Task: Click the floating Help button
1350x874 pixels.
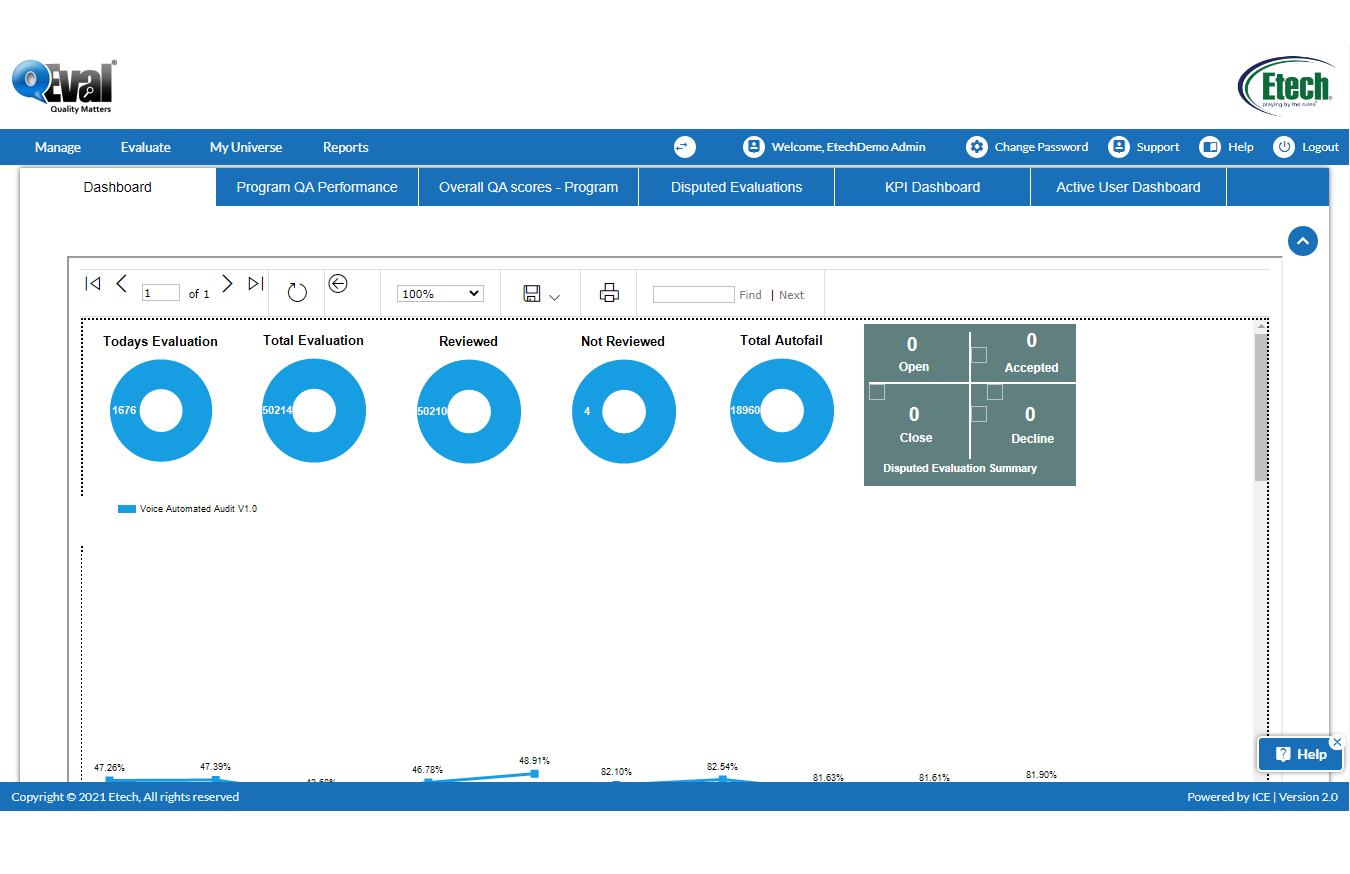Action: tap(1300, 754)
